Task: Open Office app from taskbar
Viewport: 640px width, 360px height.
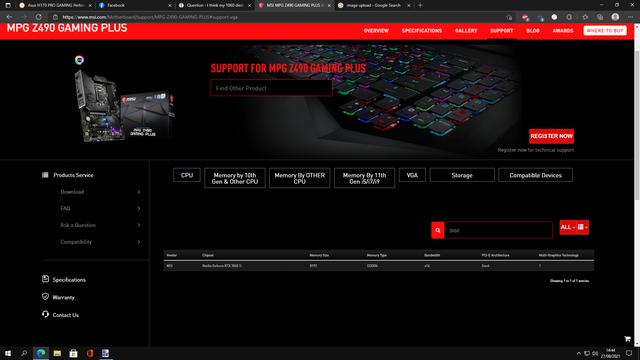Action: coord(90,353)
